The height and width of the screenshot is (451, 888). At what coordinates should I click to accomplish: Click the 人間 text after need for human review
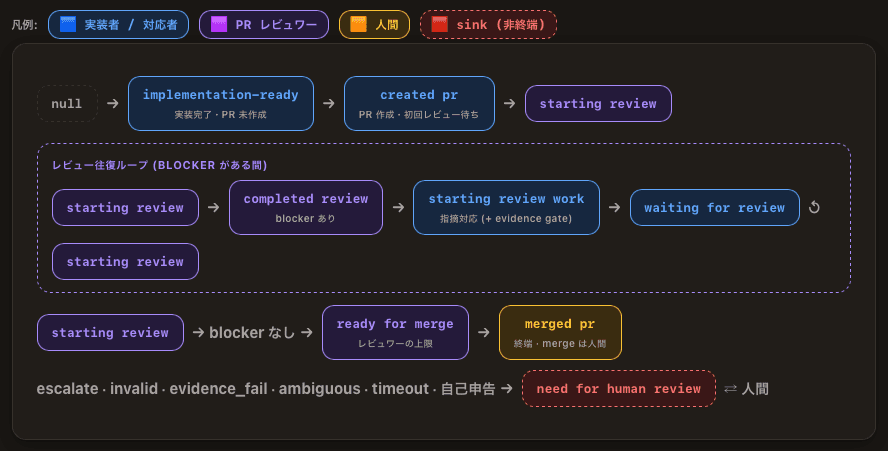755,389
